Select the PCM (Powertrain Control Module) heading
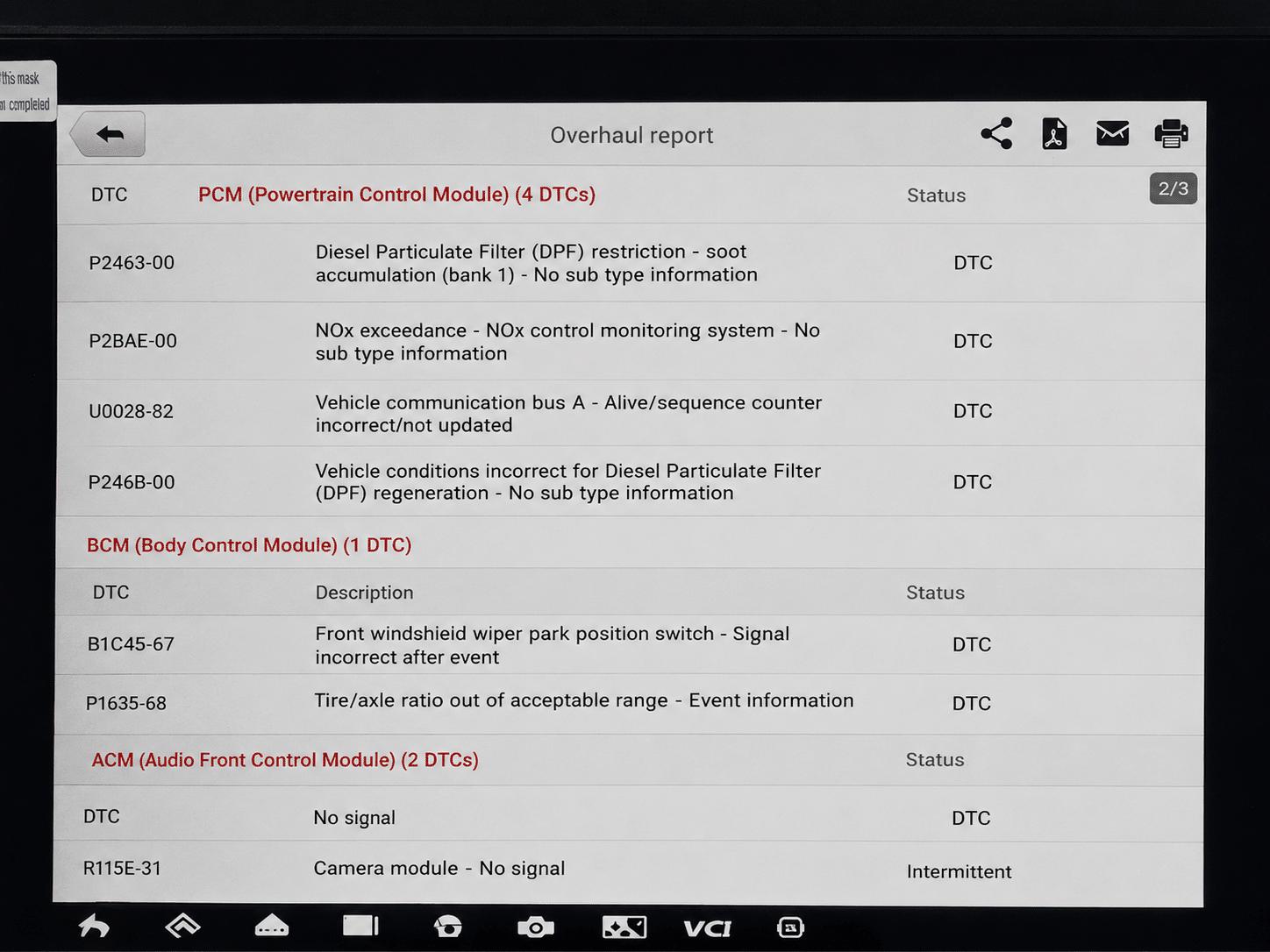The image size is (1270, 952). click(x=396, y=195)
